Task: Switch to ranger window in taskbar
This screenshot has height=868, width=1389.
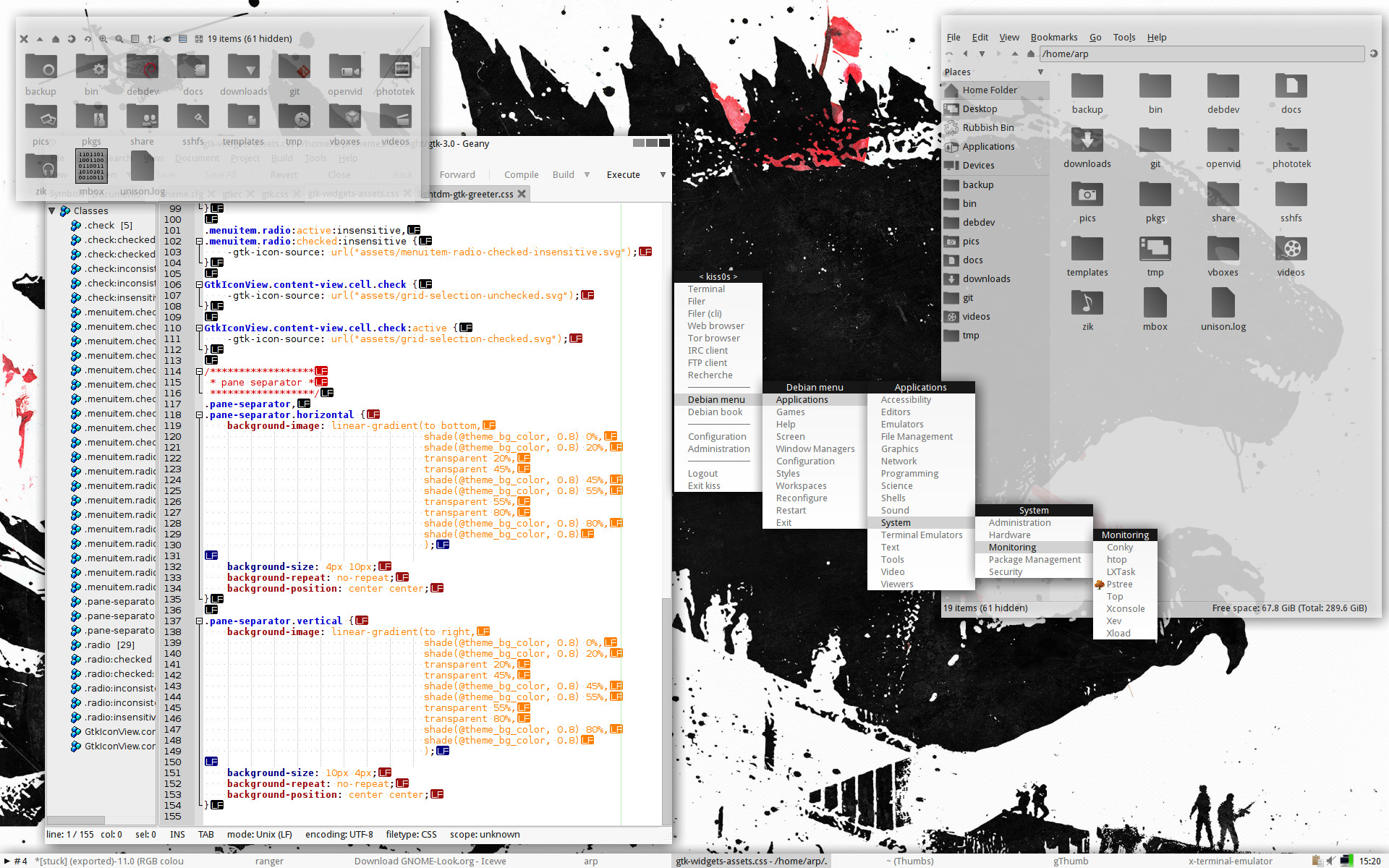Action: tap(268, 861)
